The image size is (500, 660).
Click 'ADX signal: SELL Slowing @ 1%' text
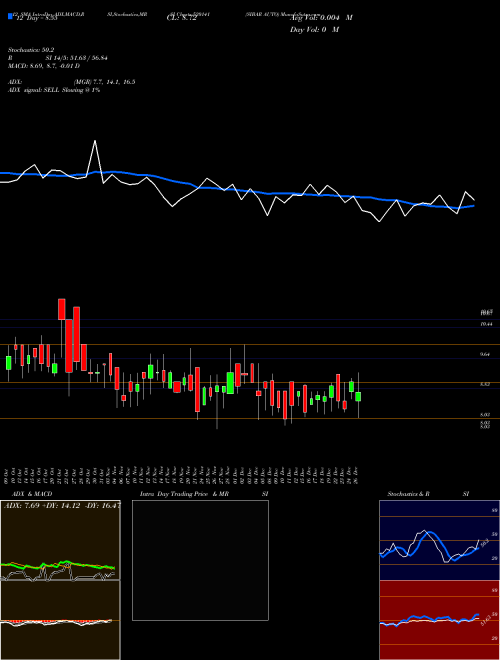[54, 90]
